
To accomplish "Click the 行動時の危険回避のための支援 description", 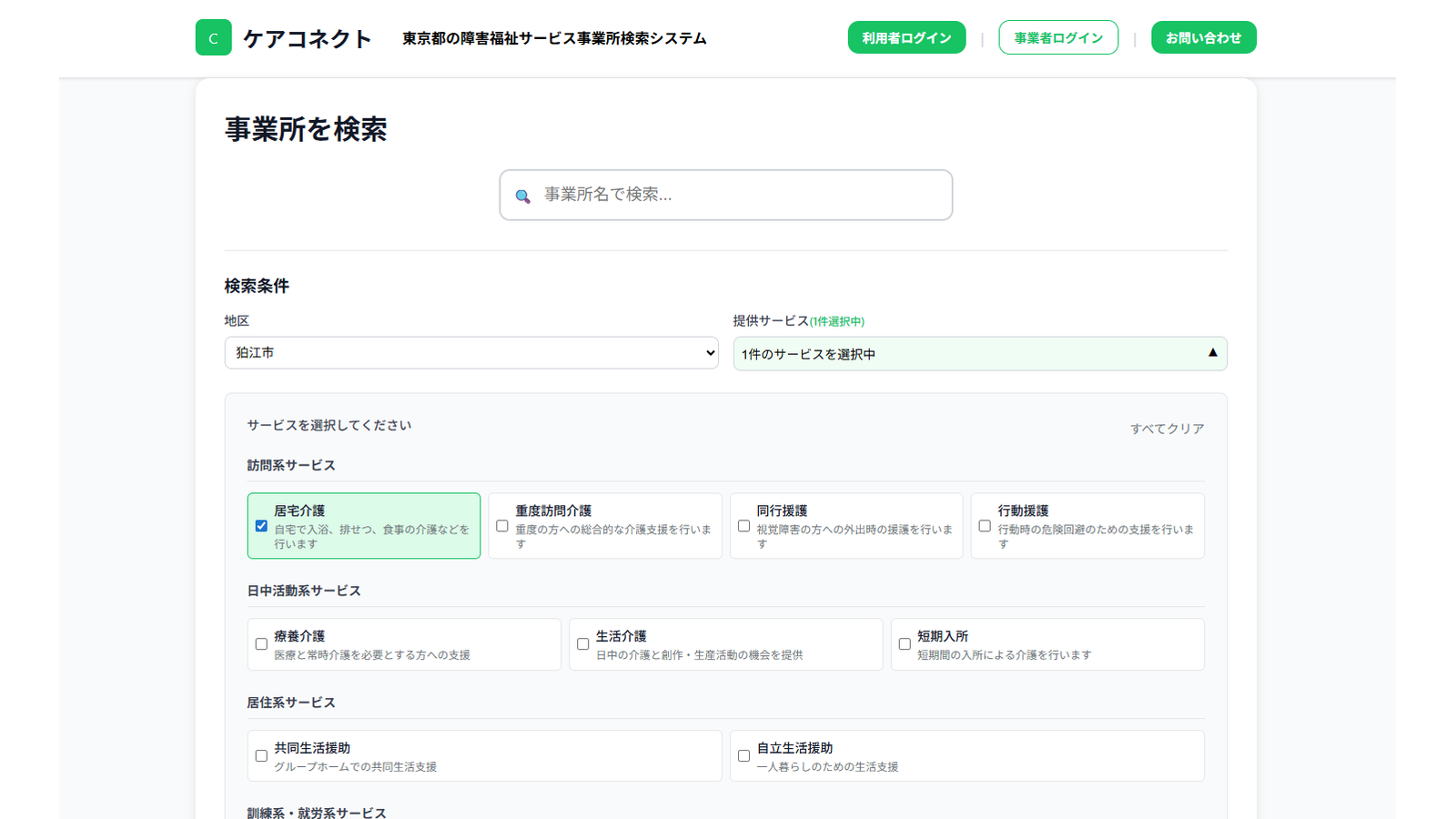I will tap(1096, 537).
